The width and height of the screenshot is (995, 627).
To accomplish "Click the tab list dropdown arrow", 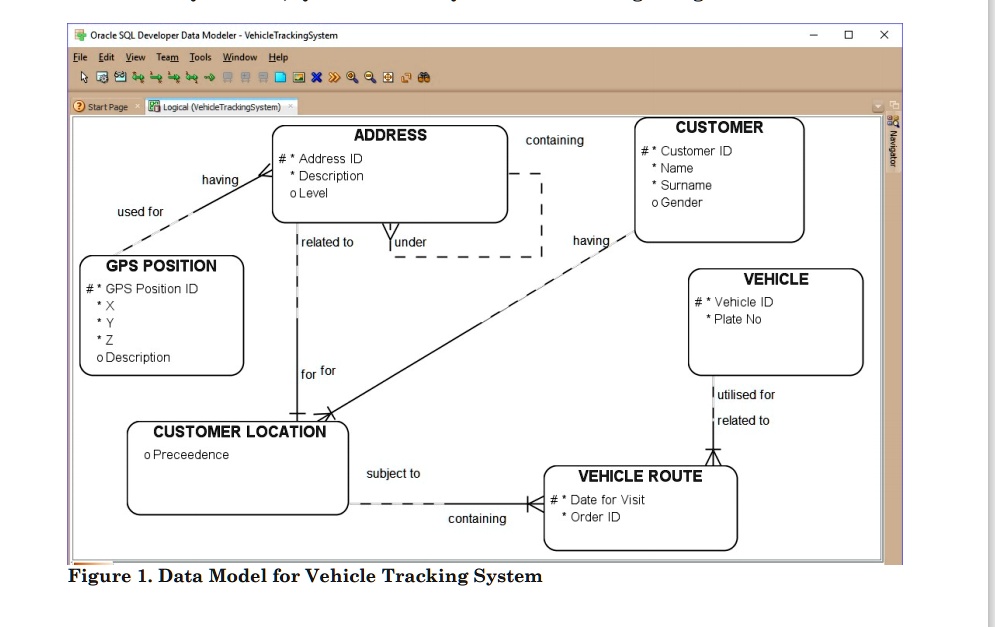I will tap(878, 107).
